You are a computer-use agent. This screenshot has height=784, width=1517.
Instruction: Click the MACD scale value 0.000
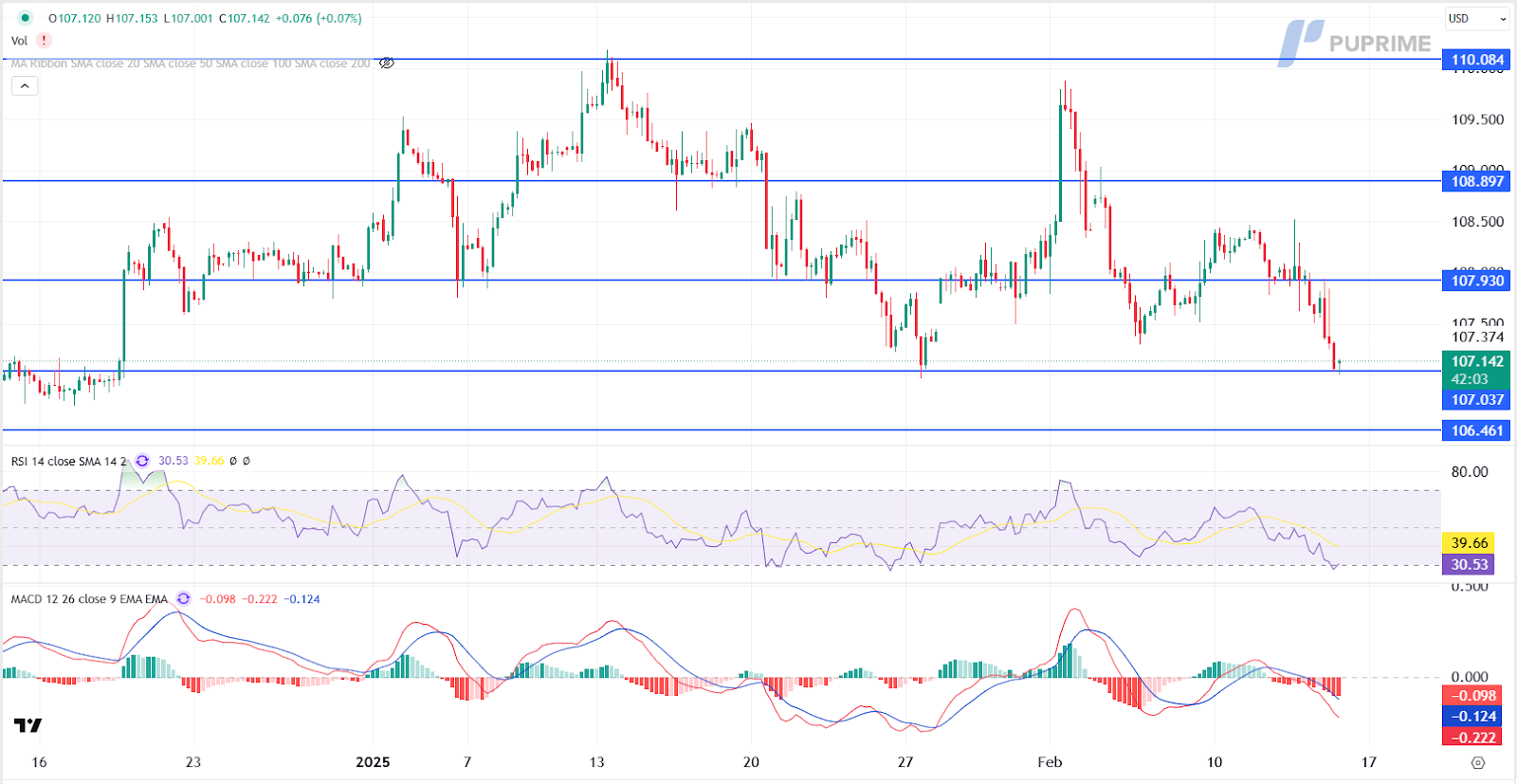1470,677
